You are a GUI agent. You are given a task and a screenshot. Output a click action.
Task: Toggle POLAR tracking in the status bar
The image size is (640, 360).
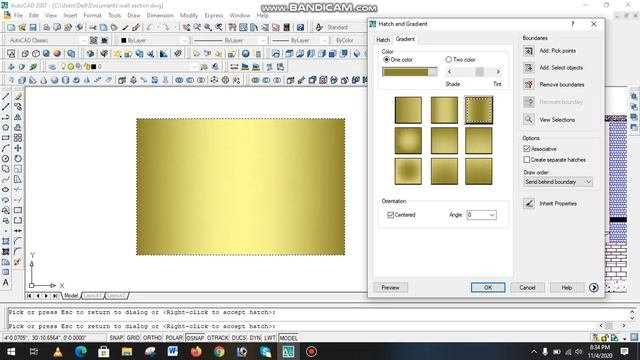174,338
